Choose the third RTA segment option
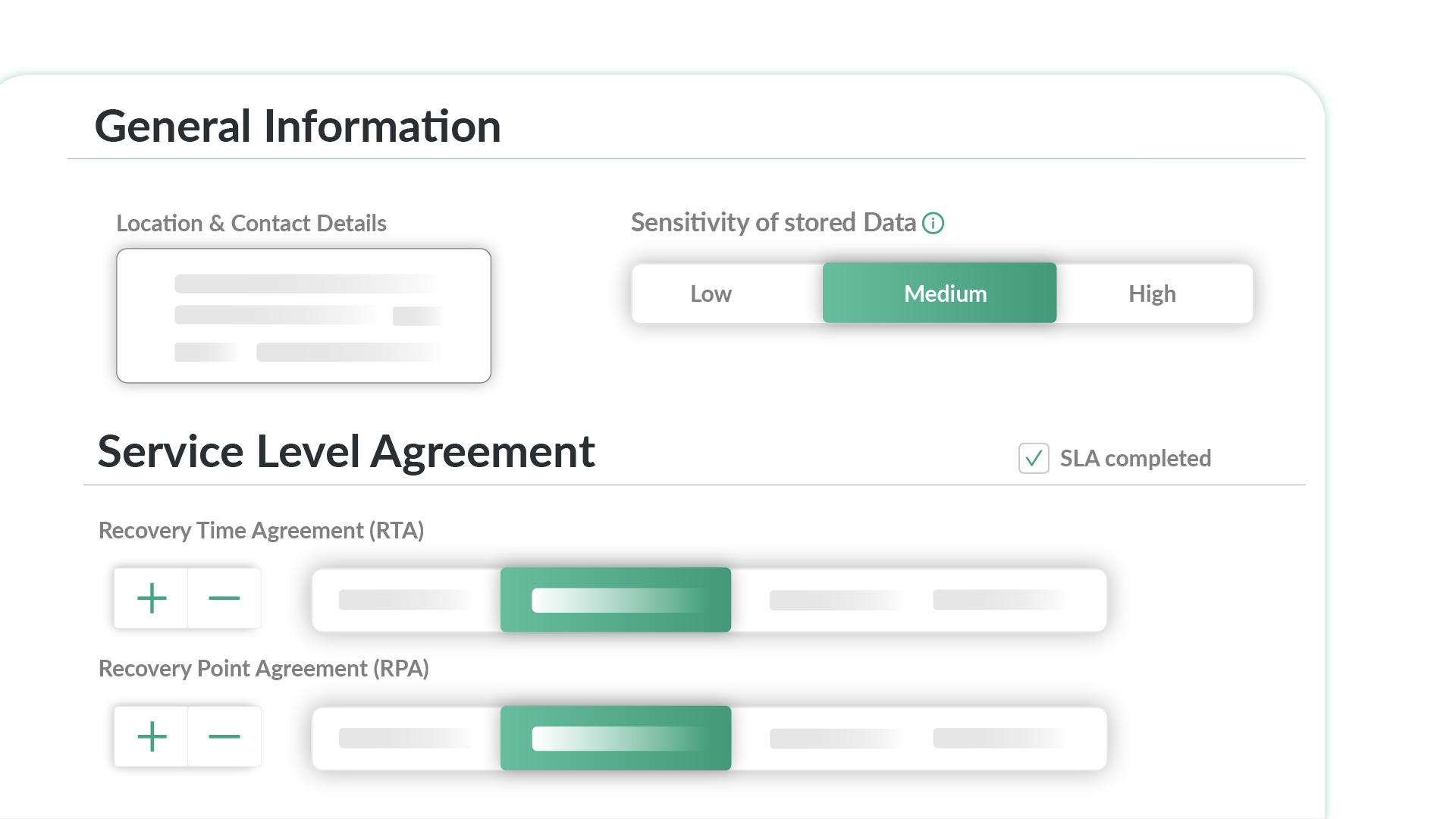This screenshot has width=1456, height=819. click(x=836, y=600)
